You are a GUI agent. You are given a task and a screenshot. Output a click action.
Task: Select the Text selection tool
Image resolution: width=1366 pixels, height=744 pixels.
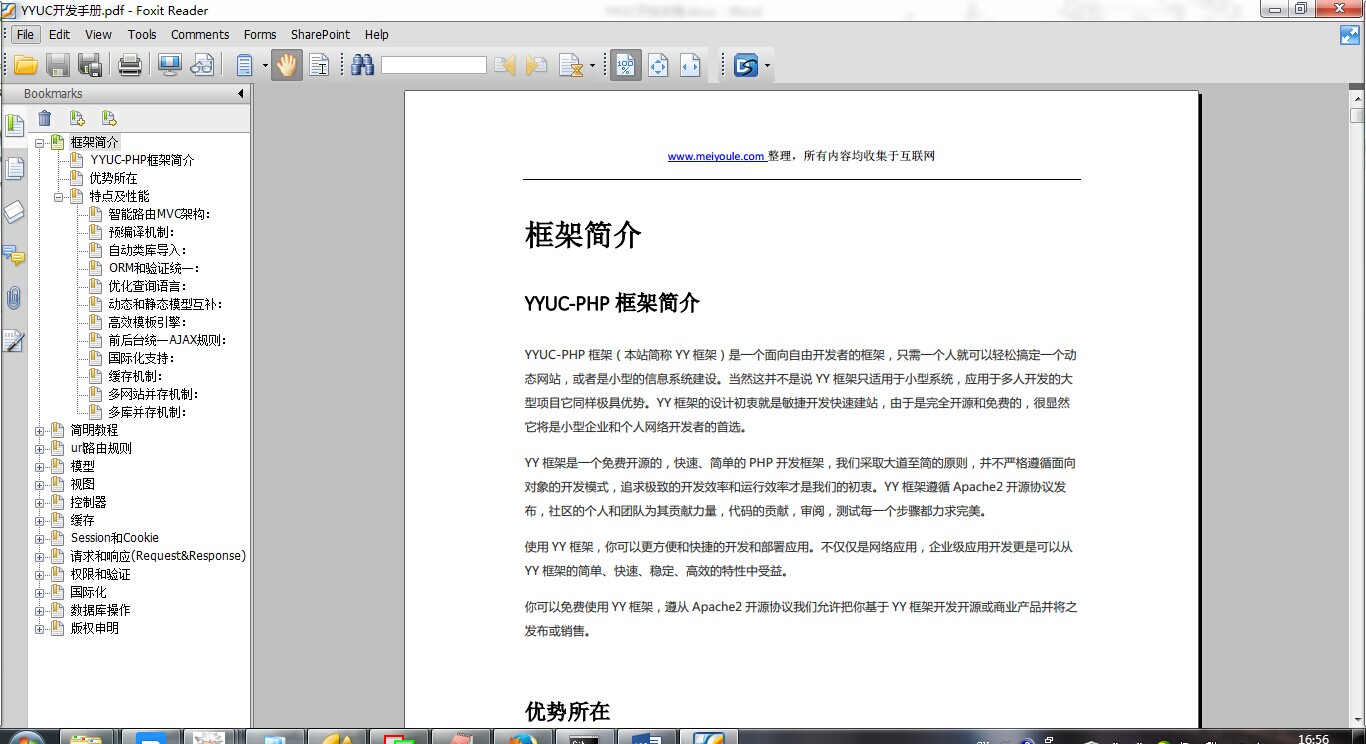pos(319,66)
